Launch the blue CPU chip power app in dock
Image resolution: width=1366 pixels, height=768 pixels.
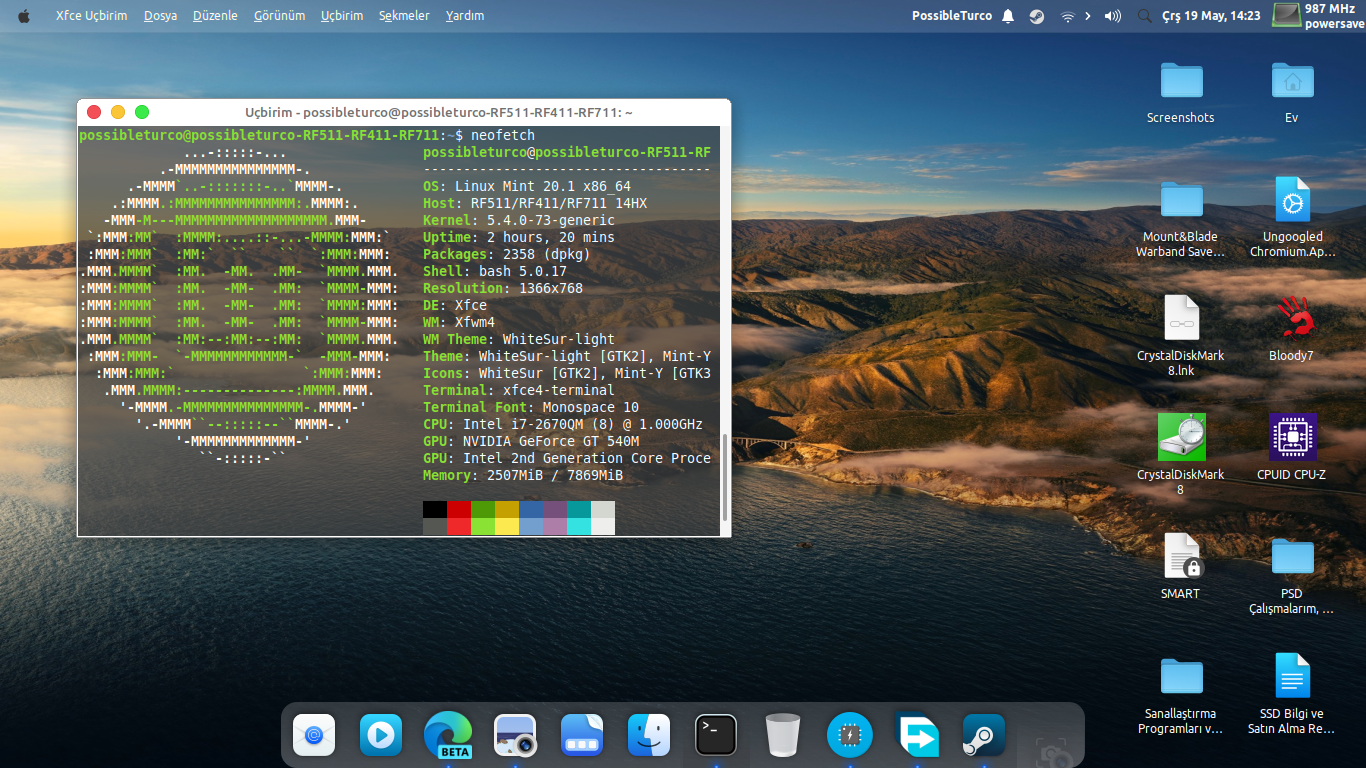850,735
